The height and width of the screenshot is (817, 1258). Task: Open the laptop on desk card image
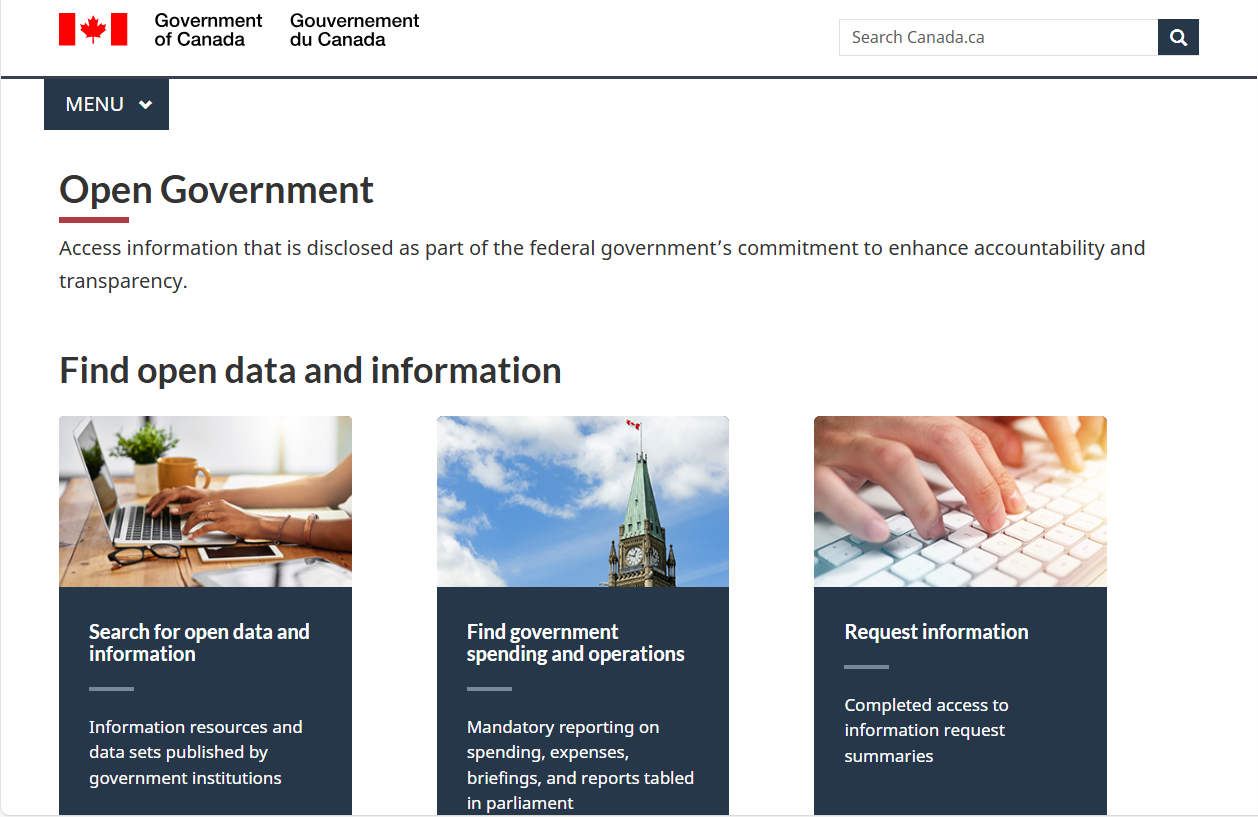205,501
